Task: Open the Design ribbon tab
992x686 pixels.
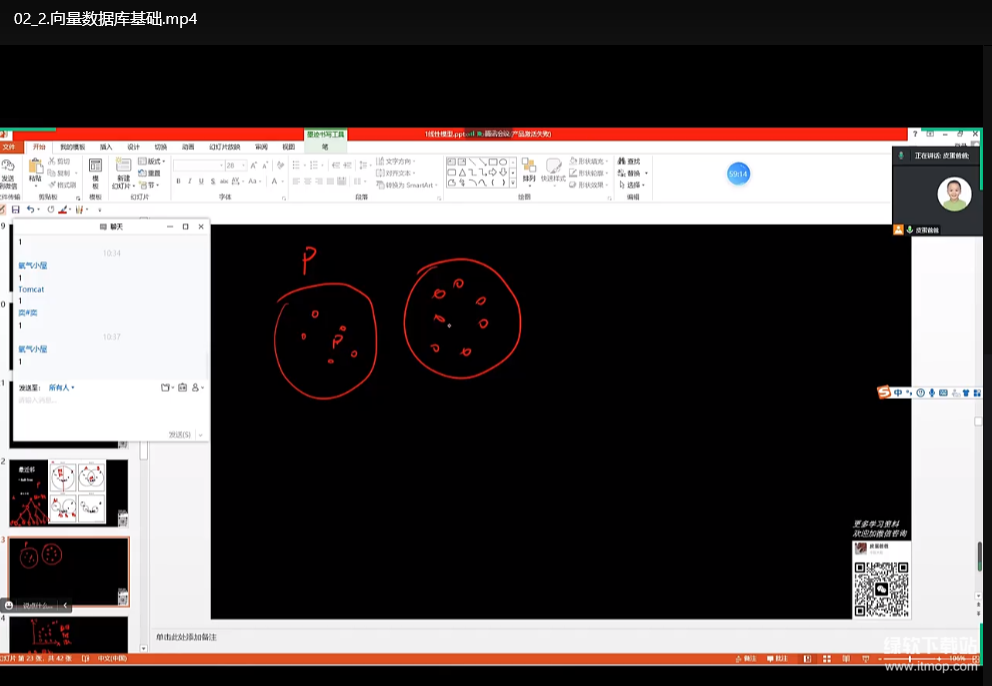Action: (133, 147)
